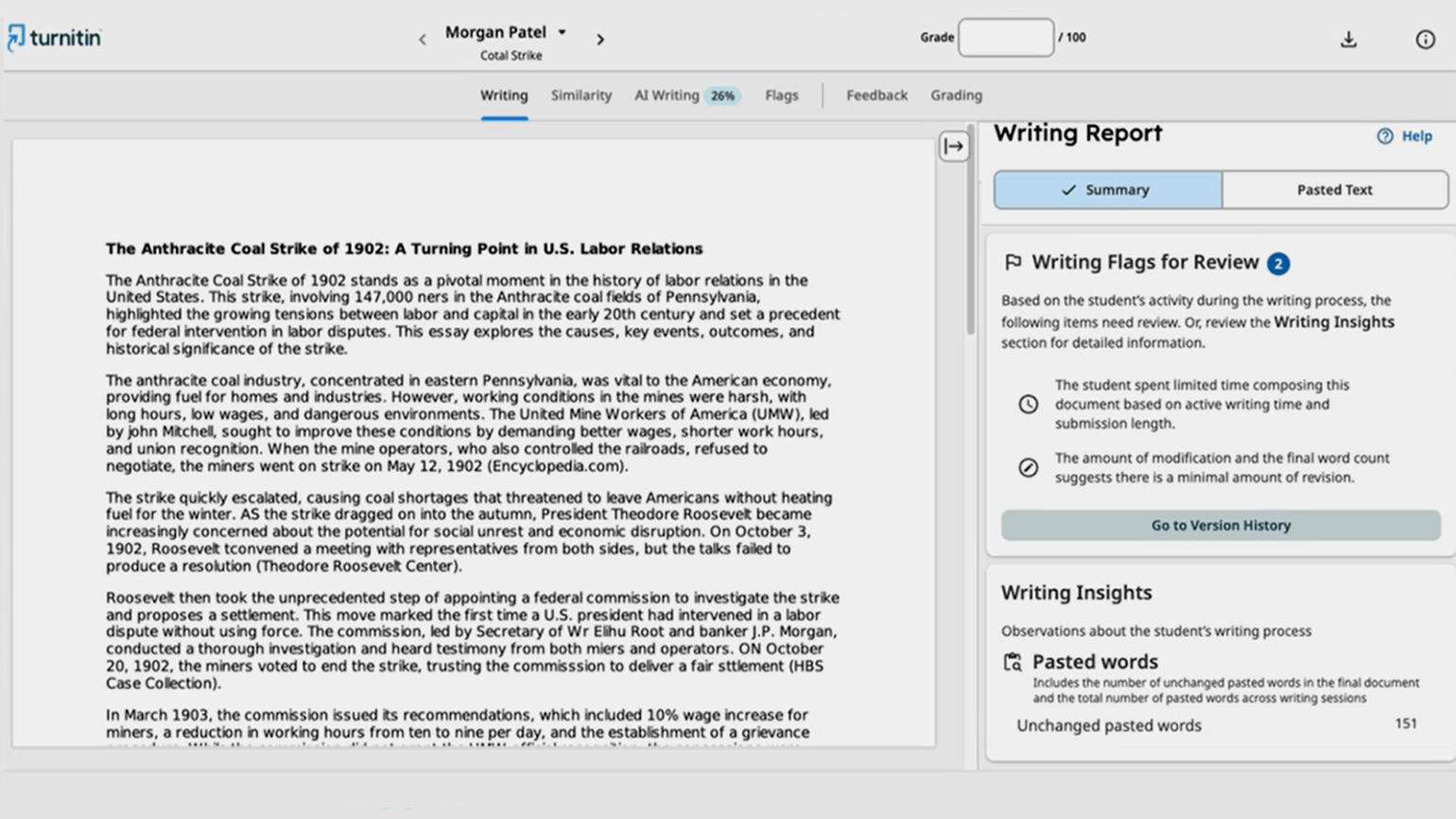Click Go to Version History button
Screen dimensions: 1456x819
click(x=1221, y=525)
